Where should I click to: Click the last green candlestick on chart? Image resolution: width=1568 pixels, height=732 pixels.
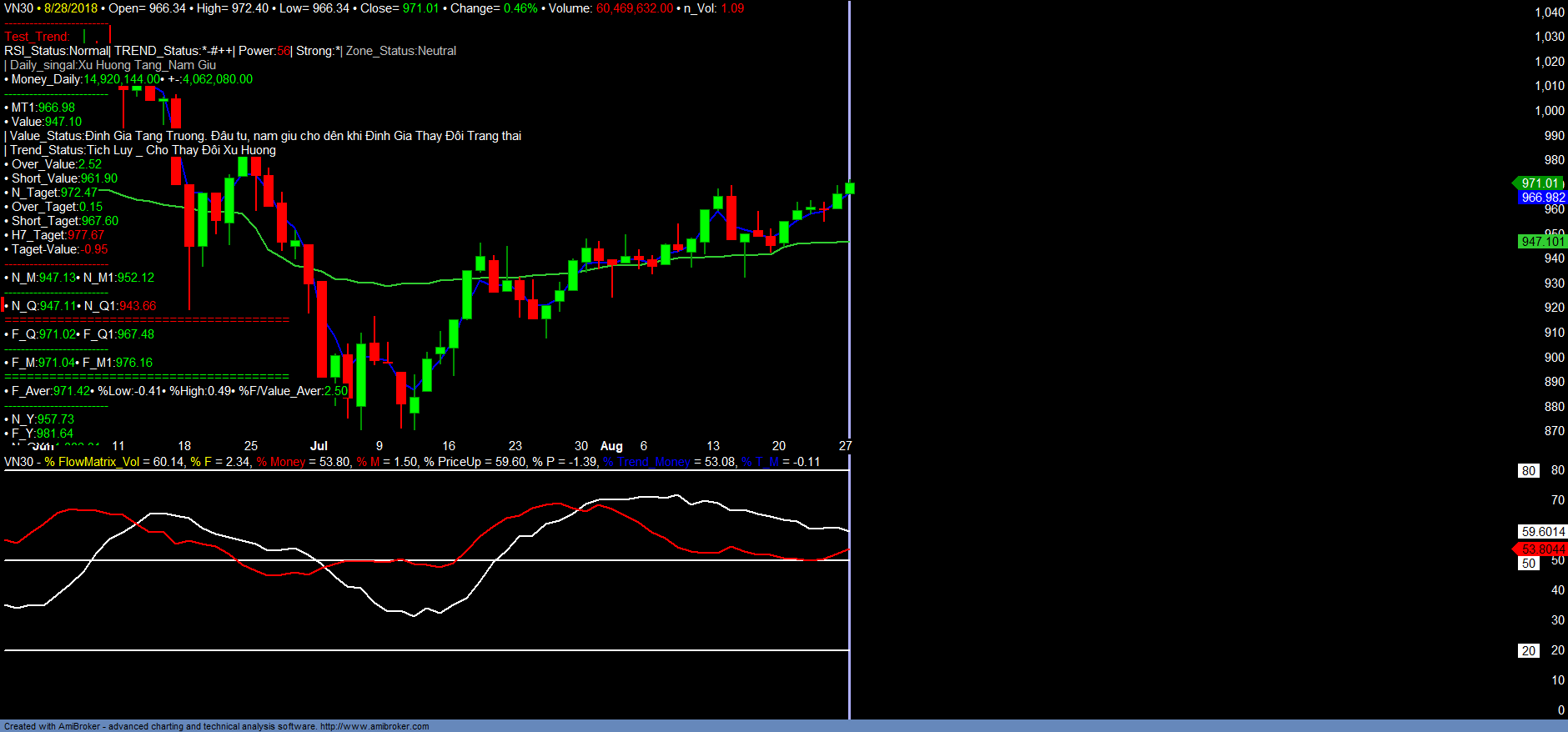849,188
